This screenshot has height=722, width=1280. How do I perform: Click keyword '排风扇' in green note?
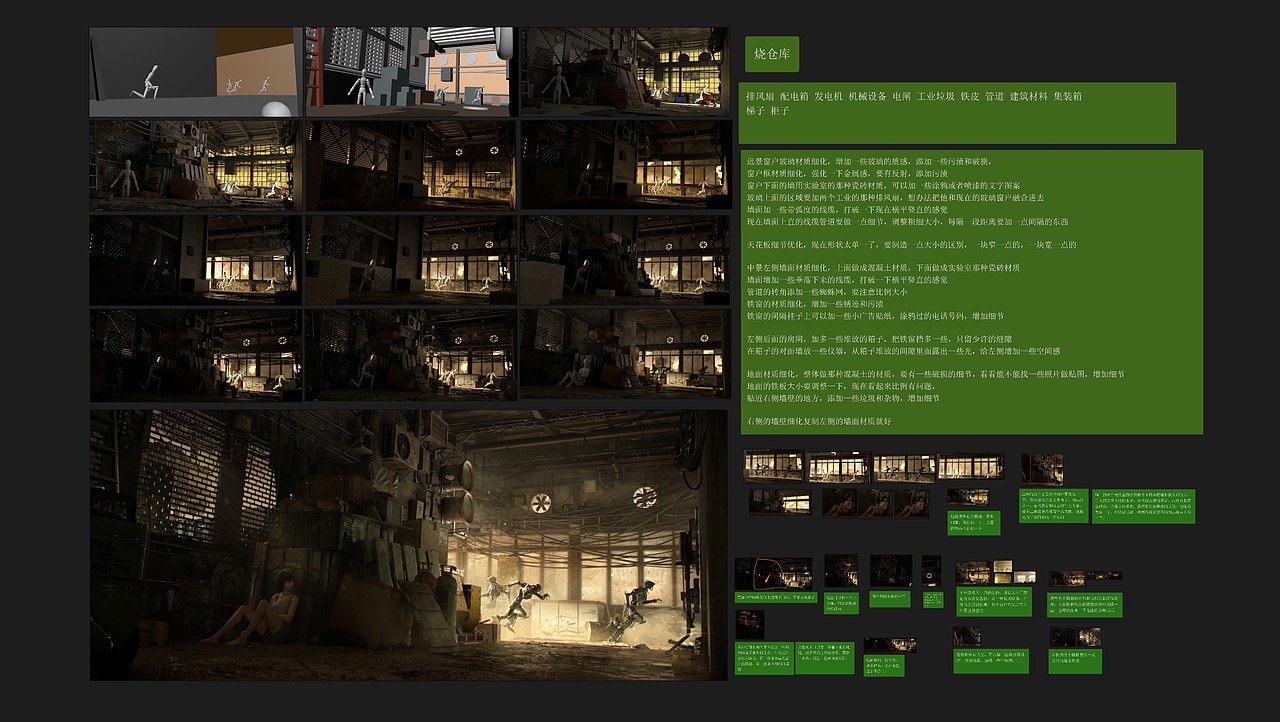click(x=761, y=97)
